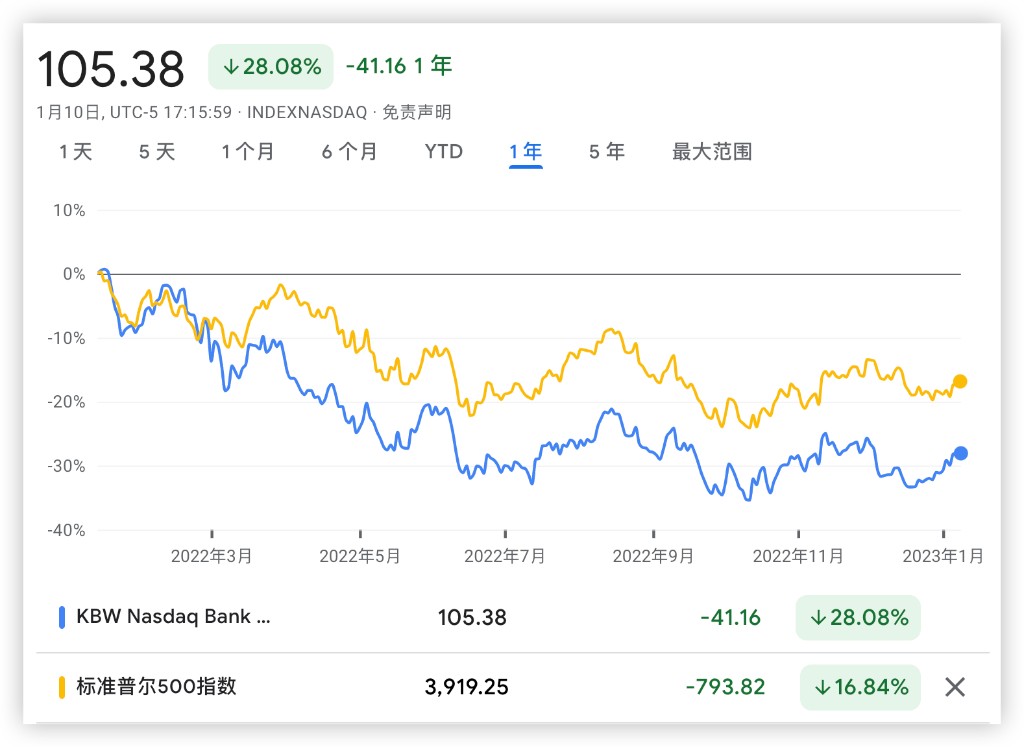Remove the 标准普尔500指数 comparison with X
This screenshot has height=747, width=1024.
pos(955,687)
